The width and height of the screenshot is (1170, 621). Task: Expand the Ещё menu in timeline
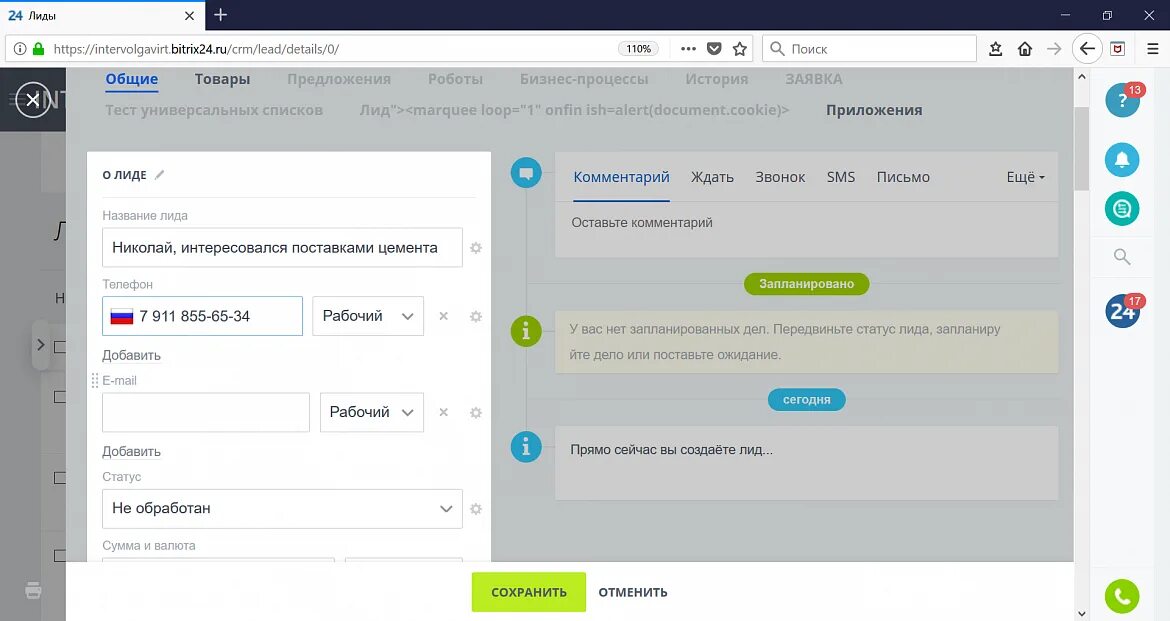point(1025,177)
